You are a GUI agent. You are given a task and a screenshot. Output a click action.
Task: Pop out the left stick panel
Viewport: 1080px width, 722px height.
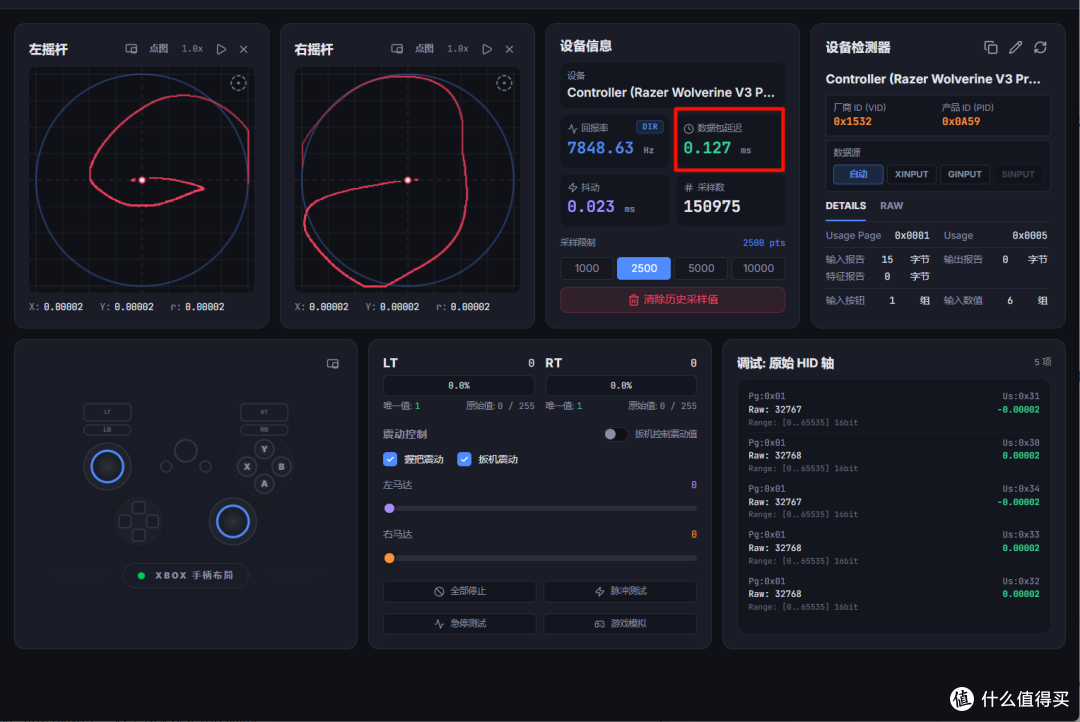pos(131,49)
